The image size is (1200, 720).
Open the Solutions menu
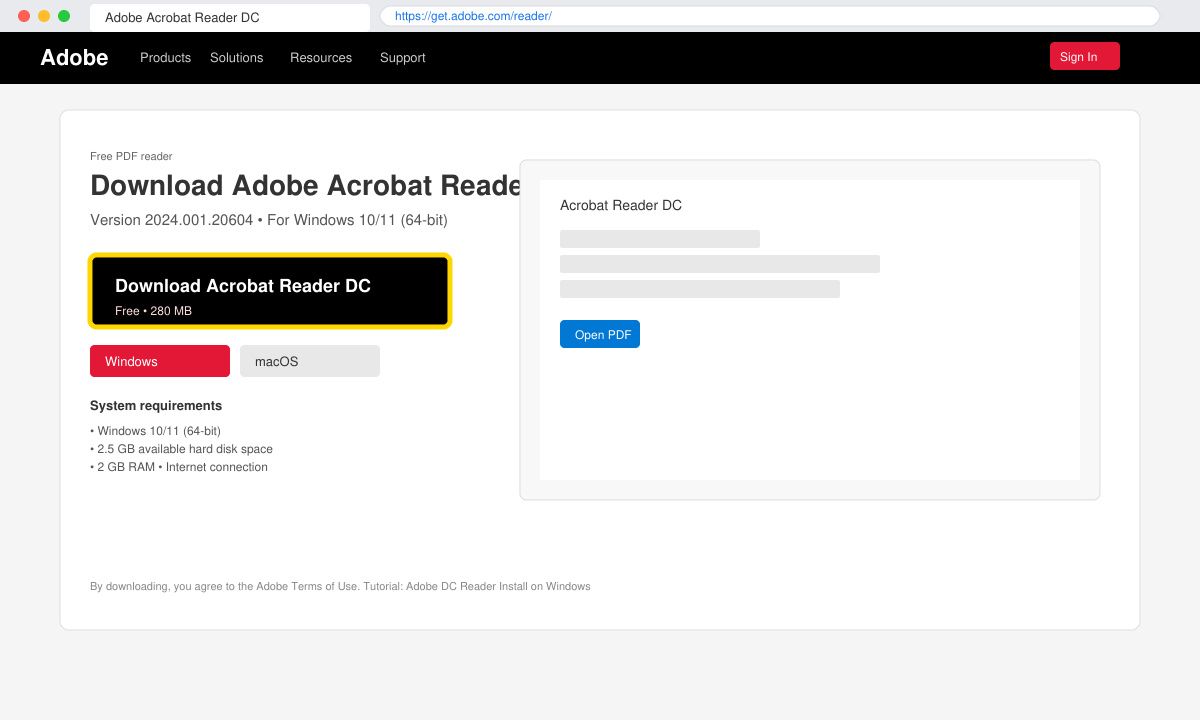236,58
